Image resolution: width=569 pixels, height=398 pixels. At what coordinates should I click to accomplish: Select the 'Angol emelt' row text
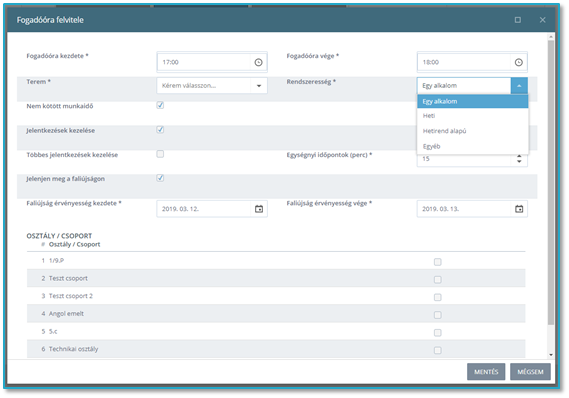[x=66, y=314]
